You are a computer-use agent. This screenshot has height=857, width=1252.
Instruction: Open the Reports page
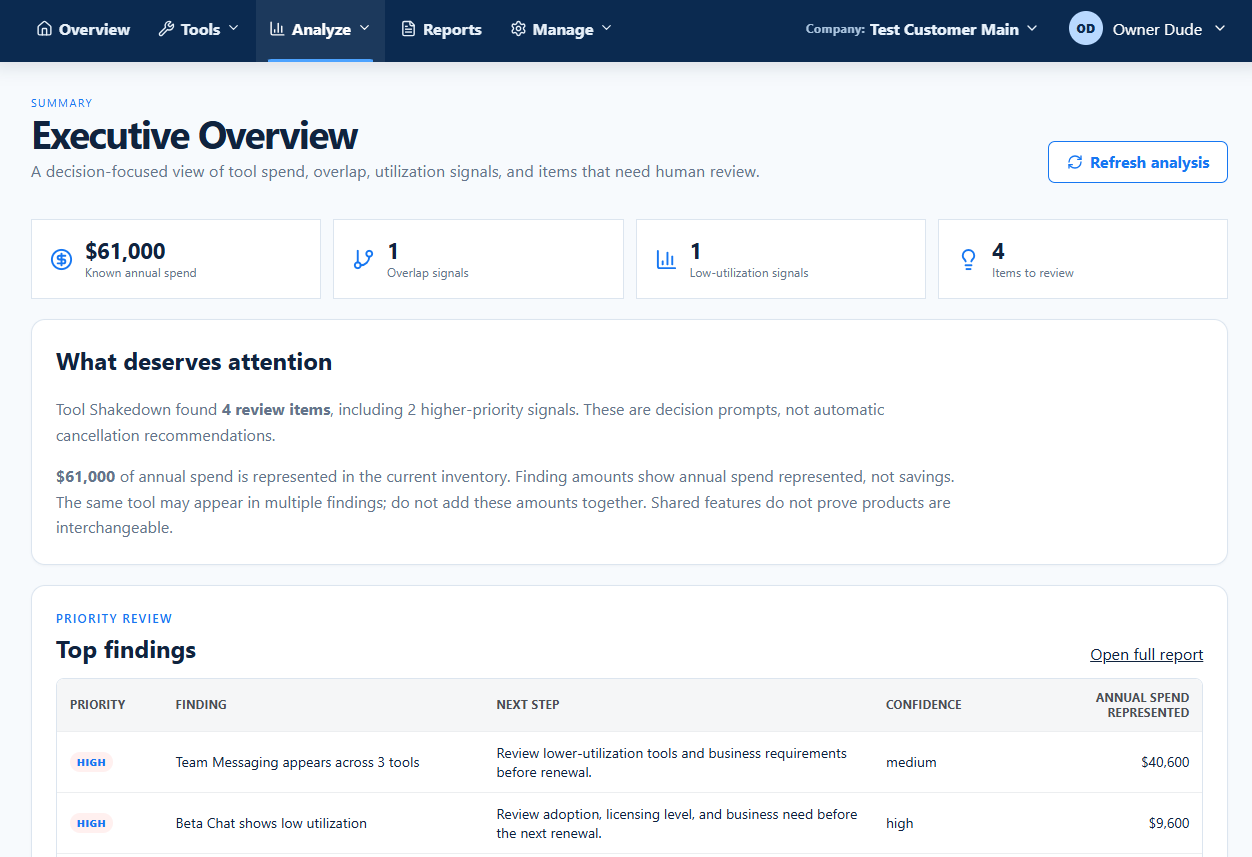tap(441, 29)
